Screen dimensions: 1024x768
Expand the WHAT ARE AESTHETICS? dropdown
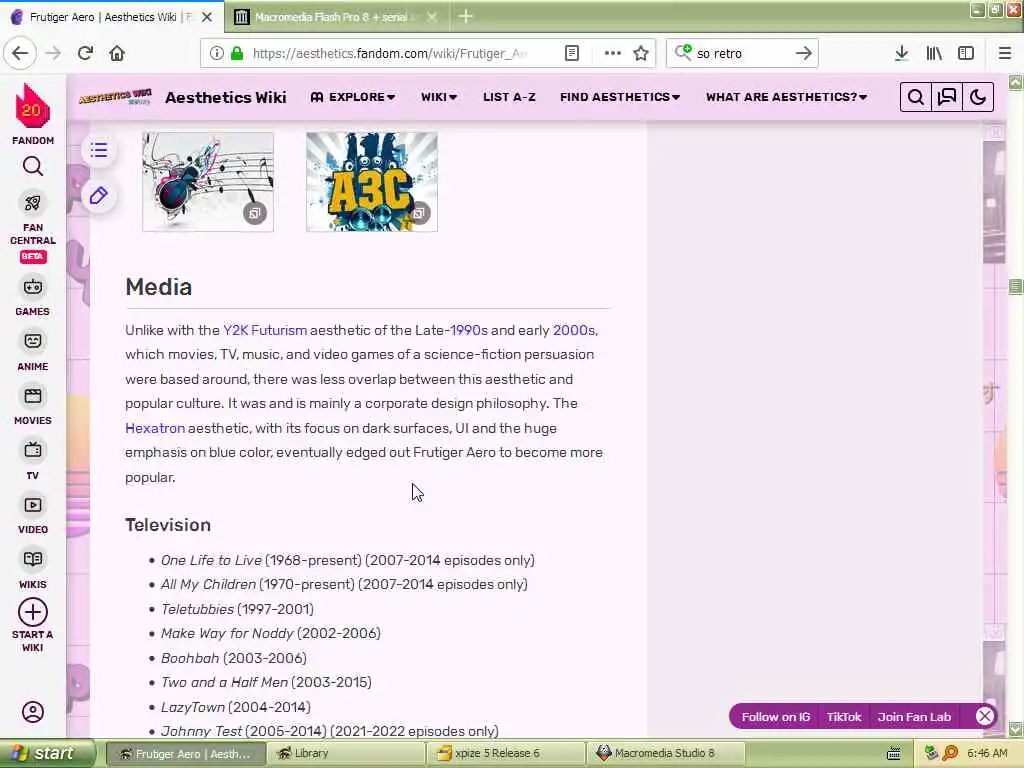click(786, 97)
